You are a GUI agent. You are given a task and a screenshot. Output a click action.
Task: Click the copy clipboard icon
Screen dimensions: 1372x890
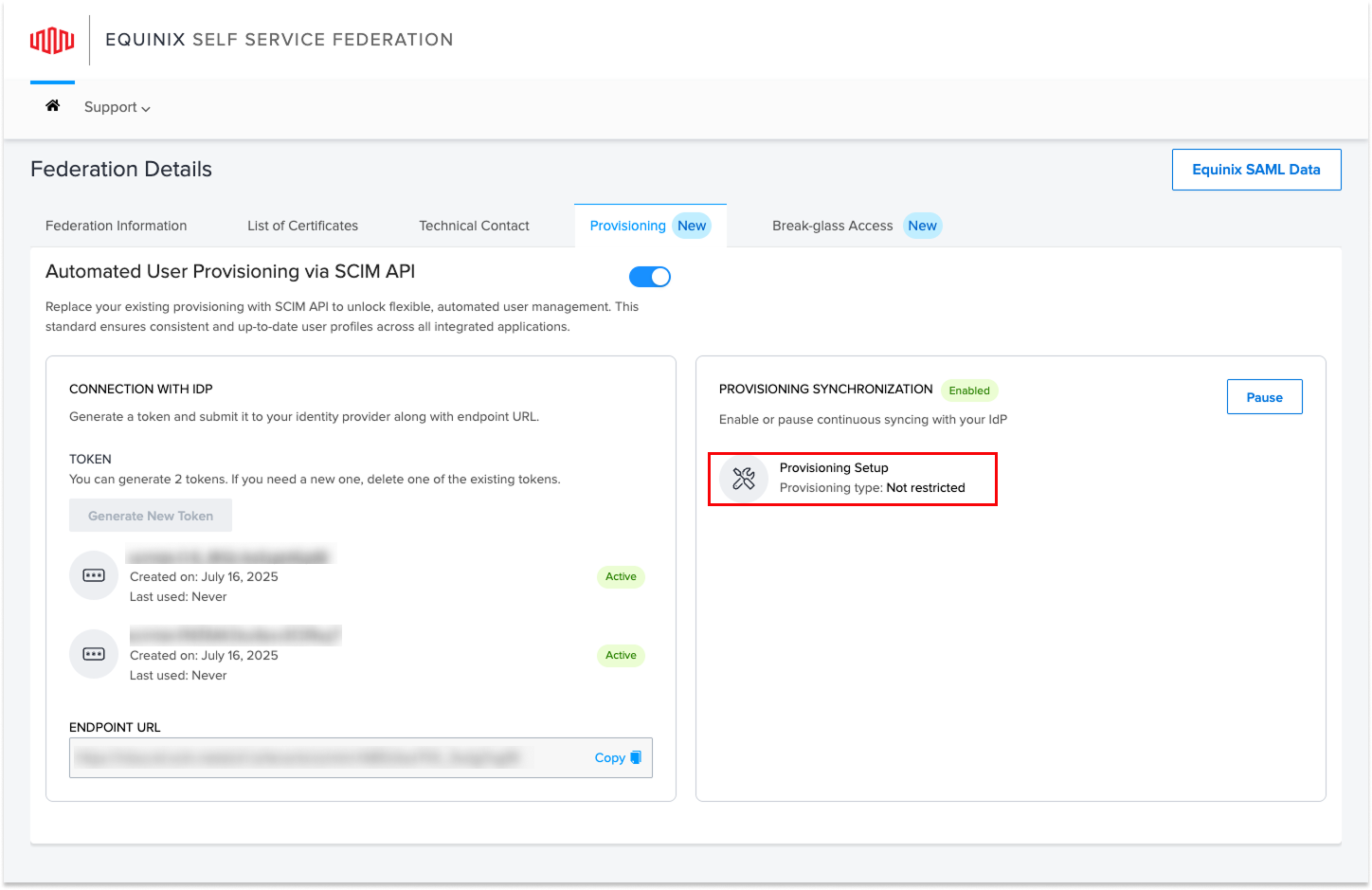[x=636, y=757]
